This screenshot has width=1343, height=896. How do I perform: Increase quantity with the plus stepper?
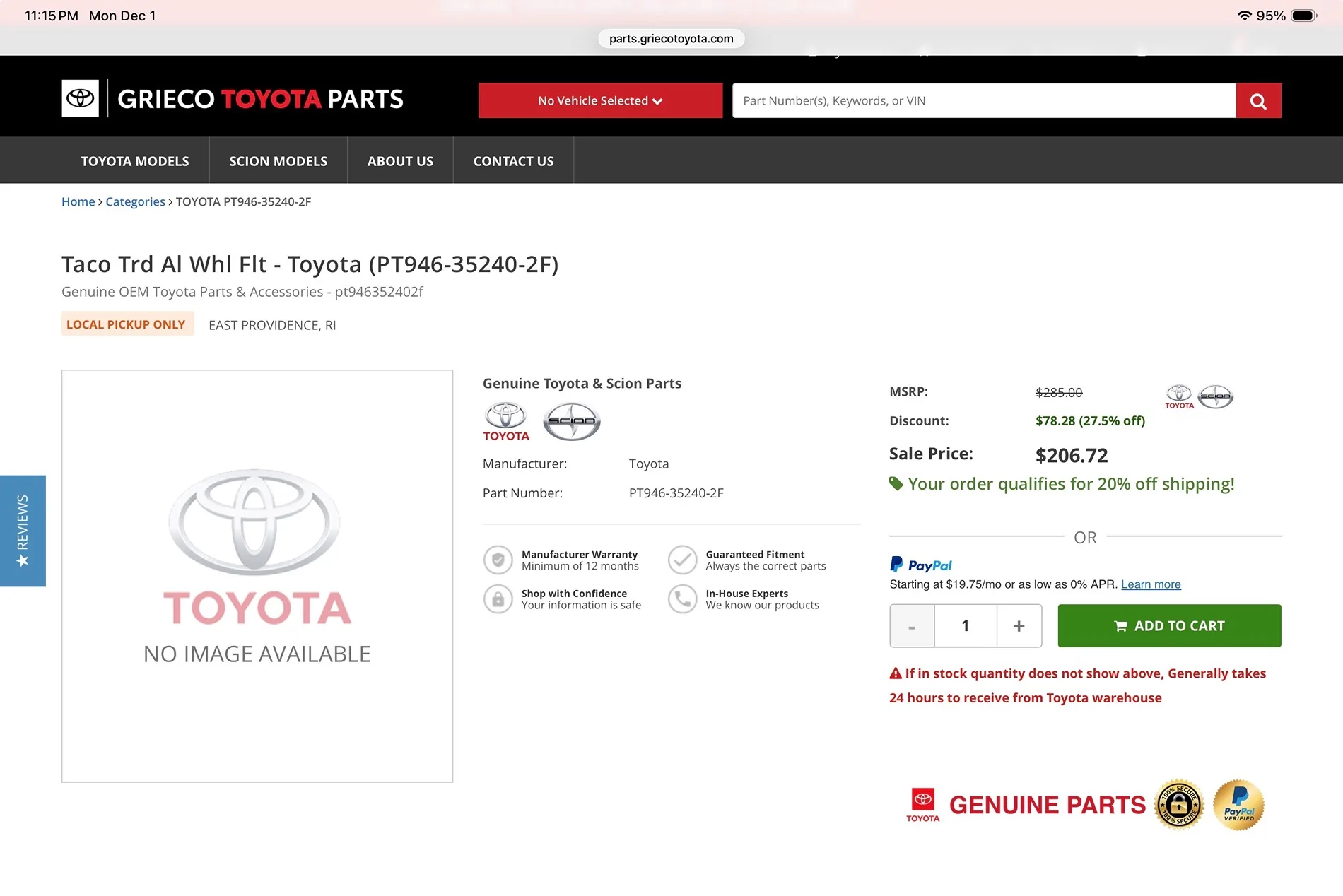(1018, 625)
